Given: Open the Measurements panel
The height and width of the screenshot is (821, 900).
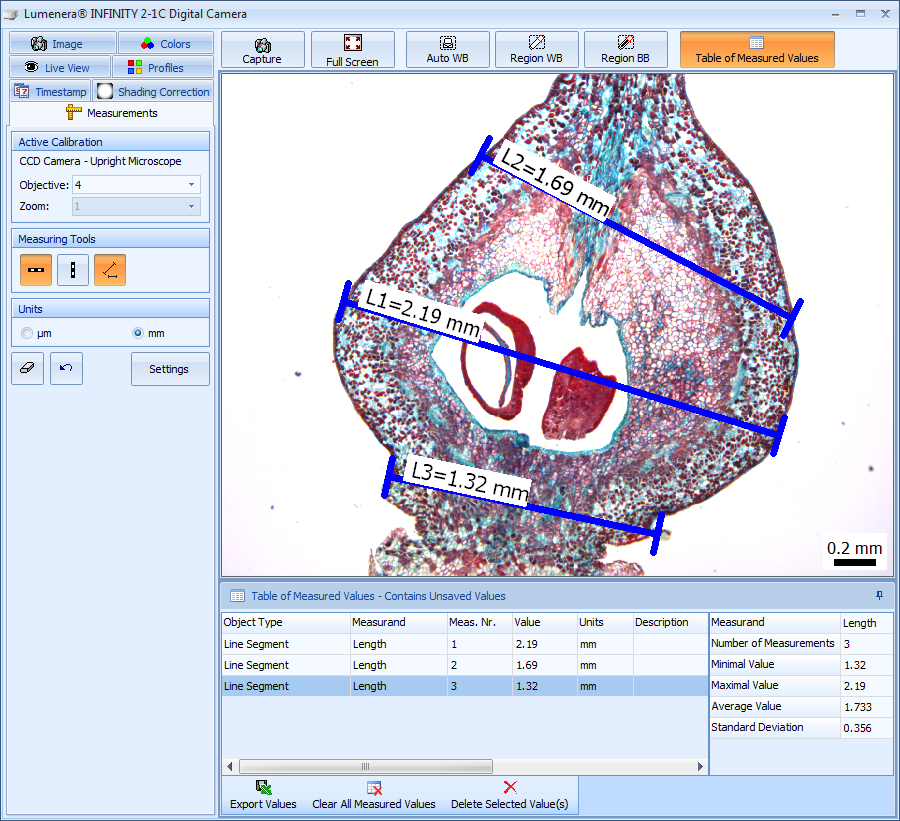Looking at the screenshot, I should pos(110,113).
